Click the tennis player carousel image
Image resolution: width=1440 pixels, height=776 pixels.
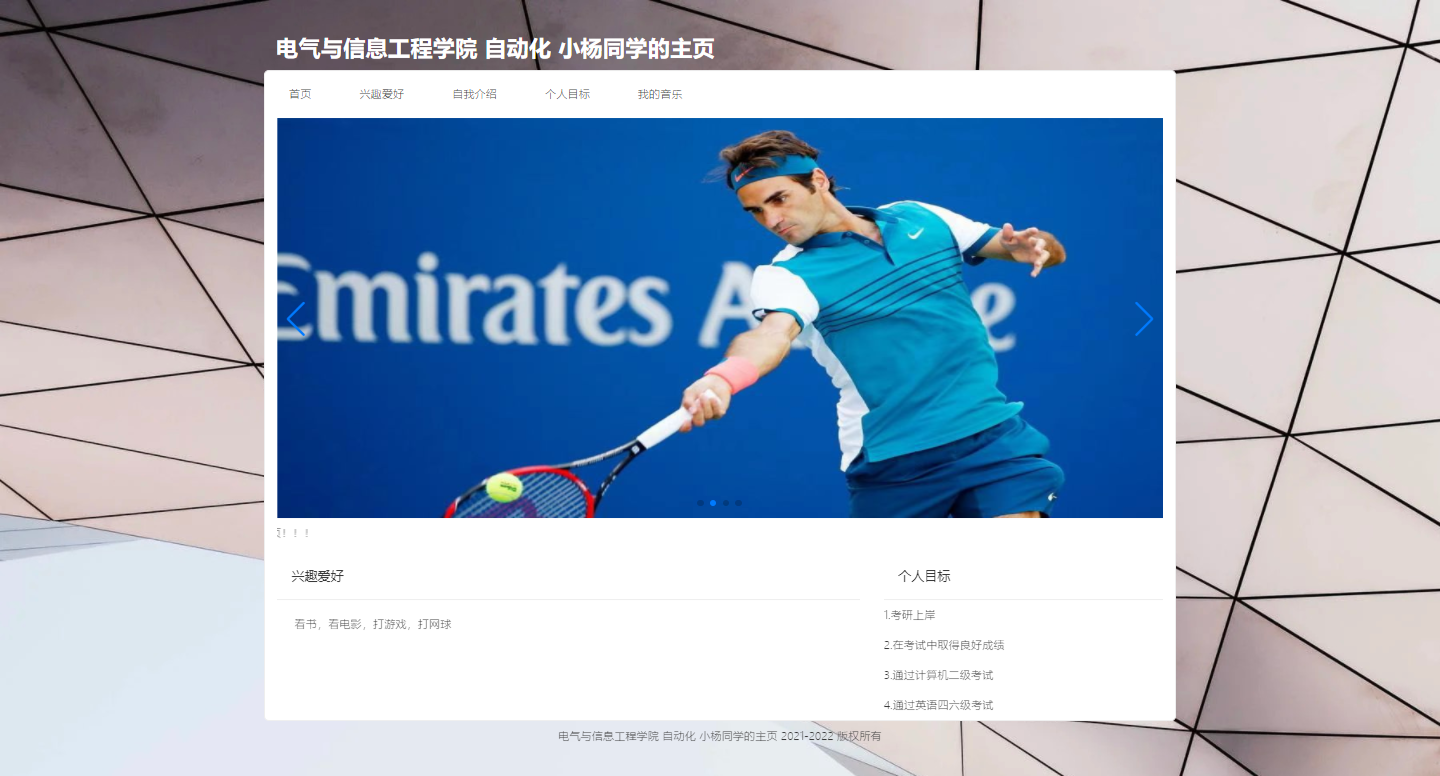pyautogui.click(x=720, y=318)
